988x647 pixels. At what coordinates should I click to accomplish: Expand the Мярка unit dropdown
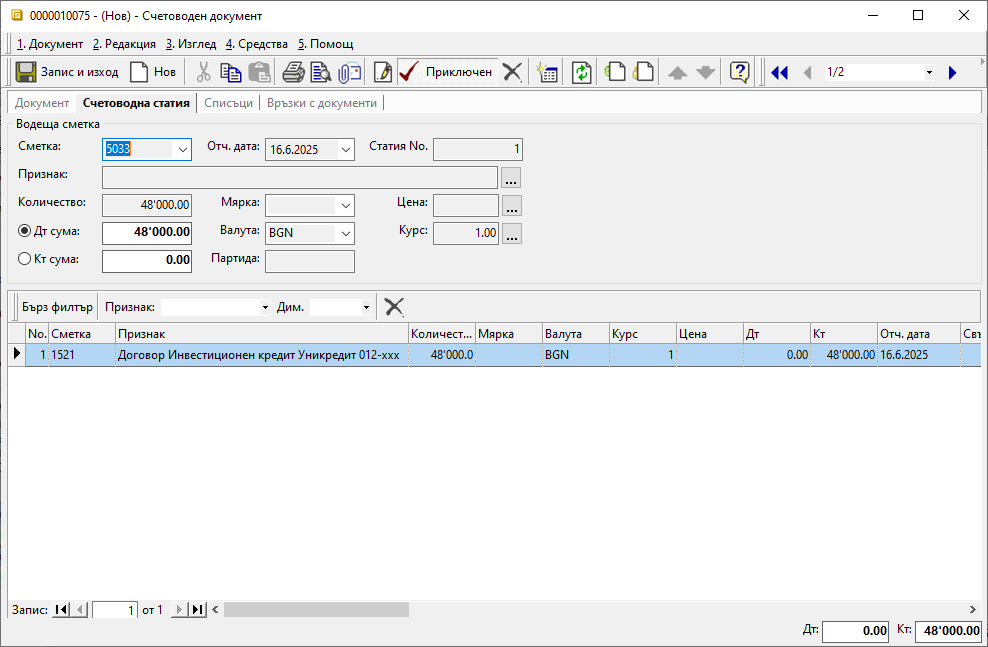pos(345,205)
